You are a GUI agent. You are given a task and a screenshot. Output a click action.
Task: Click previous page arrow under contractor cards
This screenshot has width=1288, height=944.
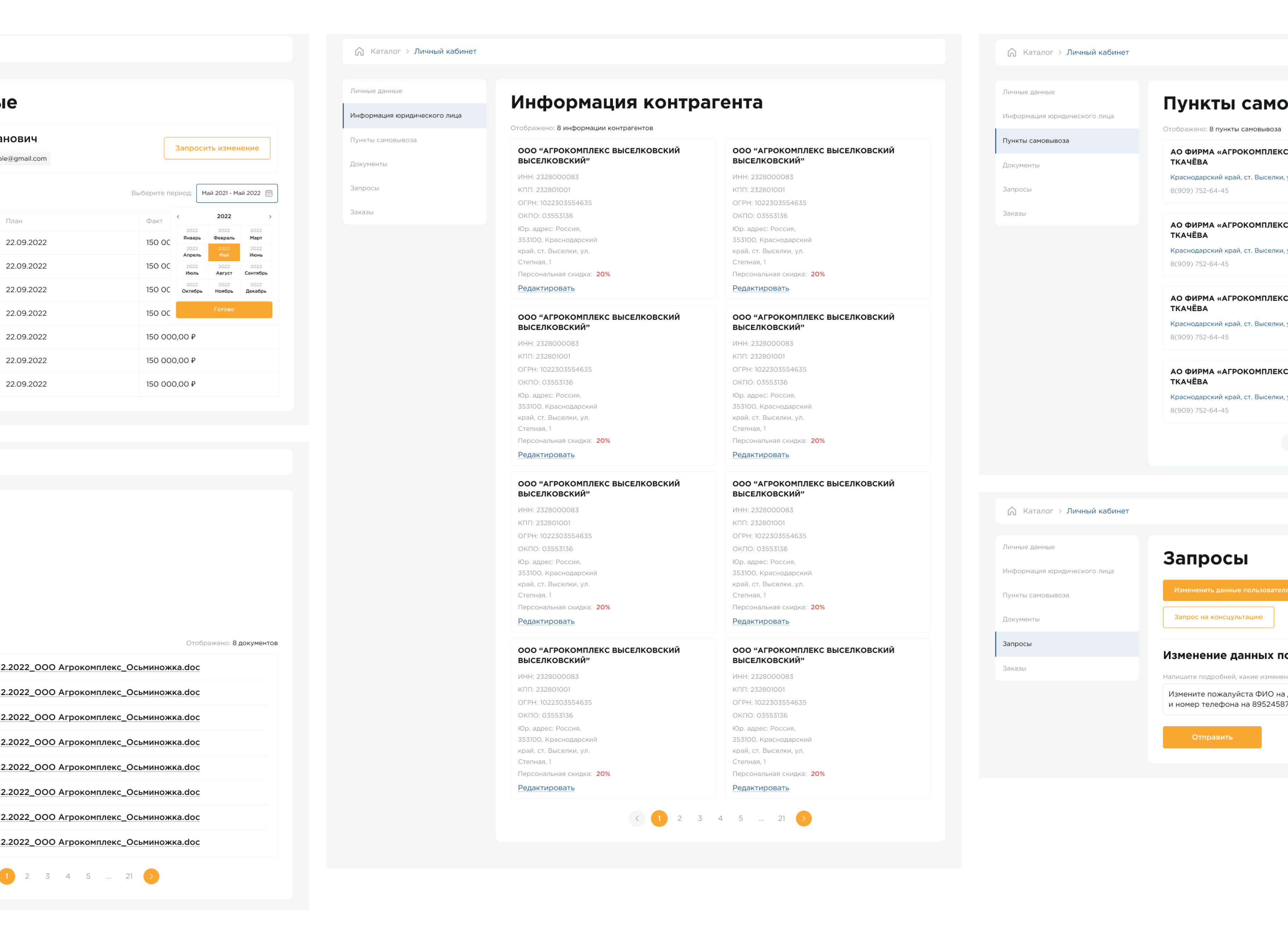click(x=637, y=818)
